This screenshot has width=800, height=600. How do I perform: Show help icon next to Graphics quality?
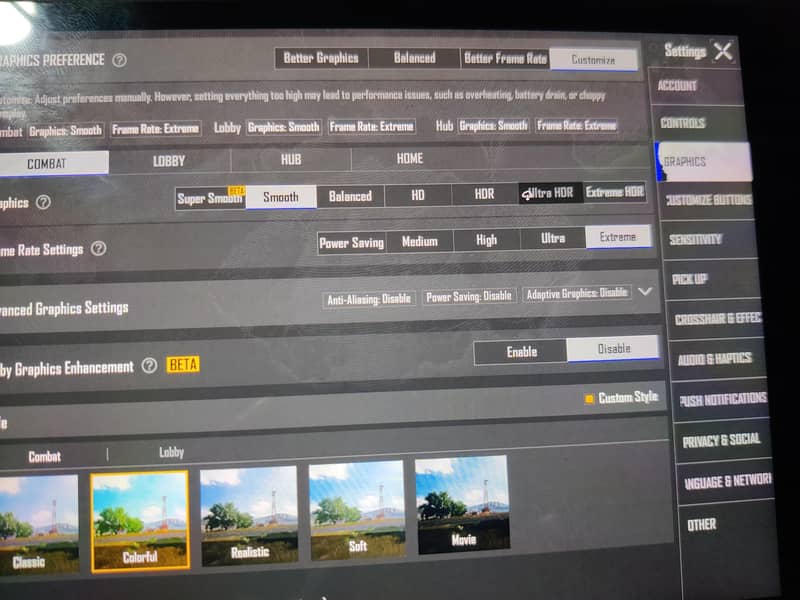point(43,202)
